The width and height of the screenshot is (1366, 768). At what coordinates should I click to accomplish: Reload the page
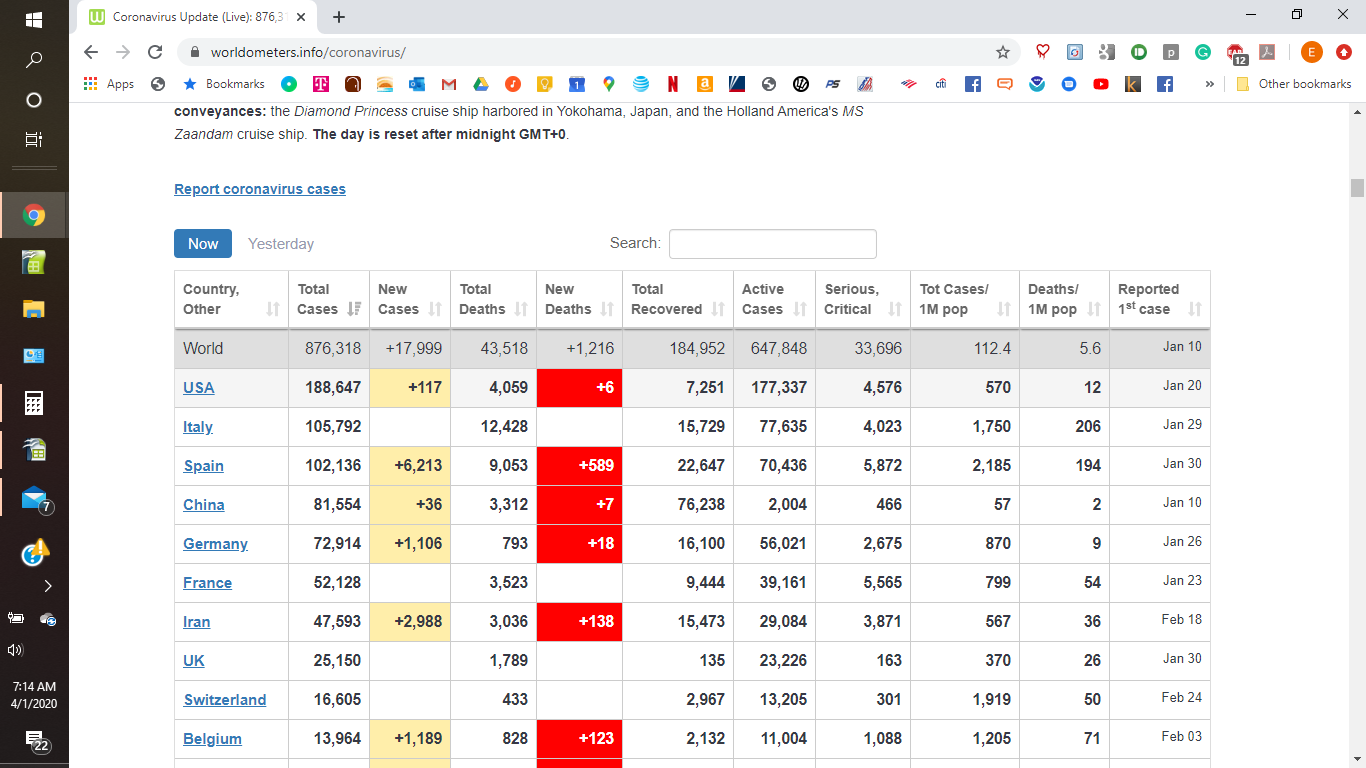click(155, 52)
